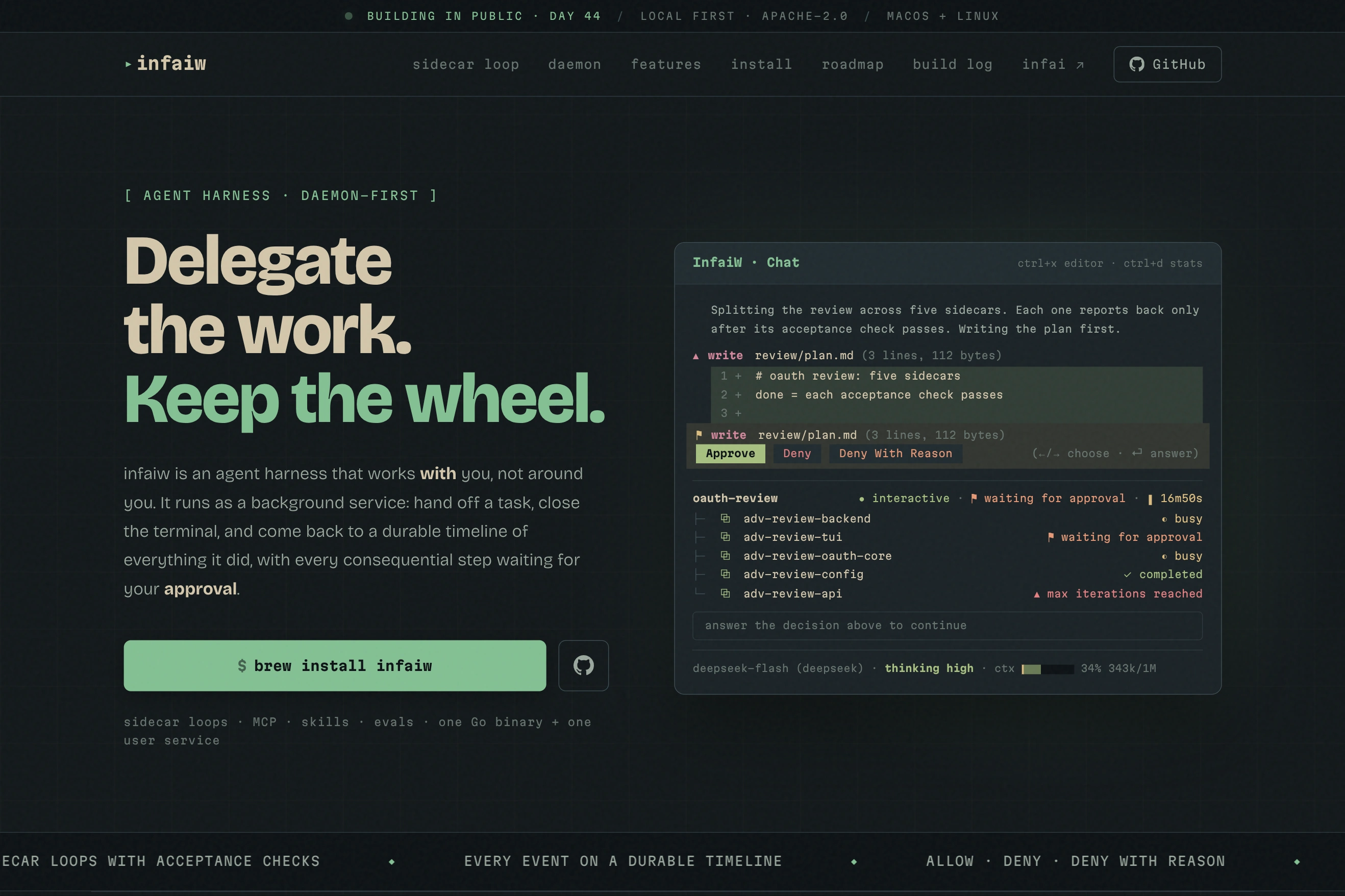
Task: Open the features nav item
Action: click(666, 65)
